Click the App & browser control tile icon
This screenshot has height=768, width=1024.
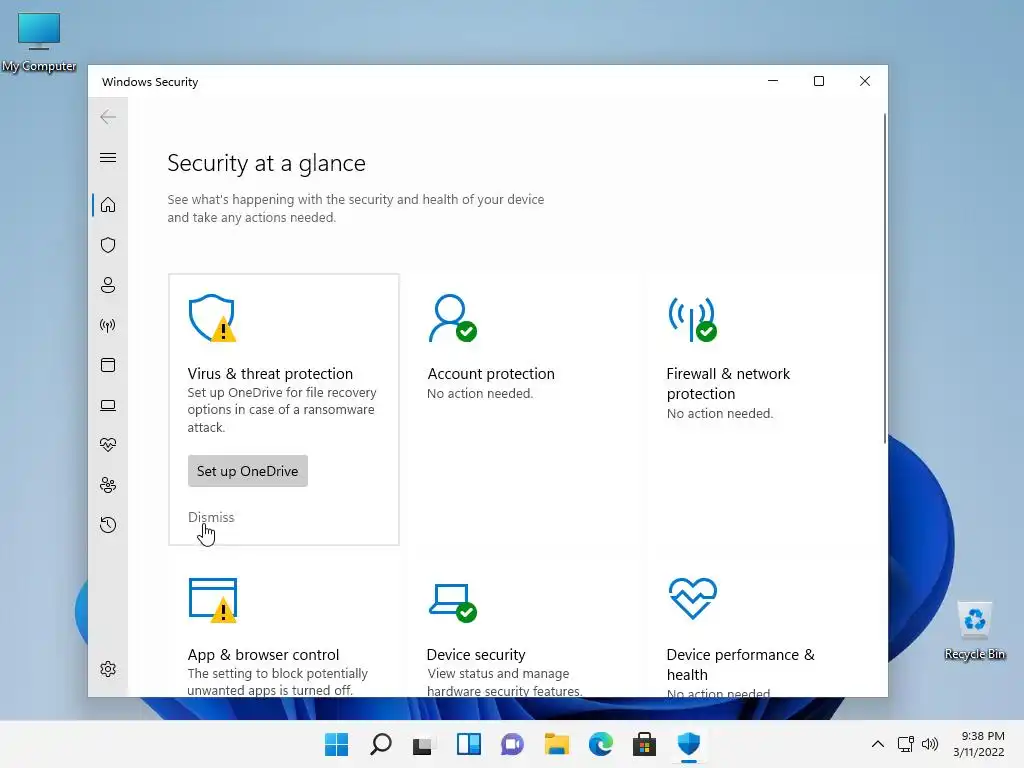click(213, 600)
